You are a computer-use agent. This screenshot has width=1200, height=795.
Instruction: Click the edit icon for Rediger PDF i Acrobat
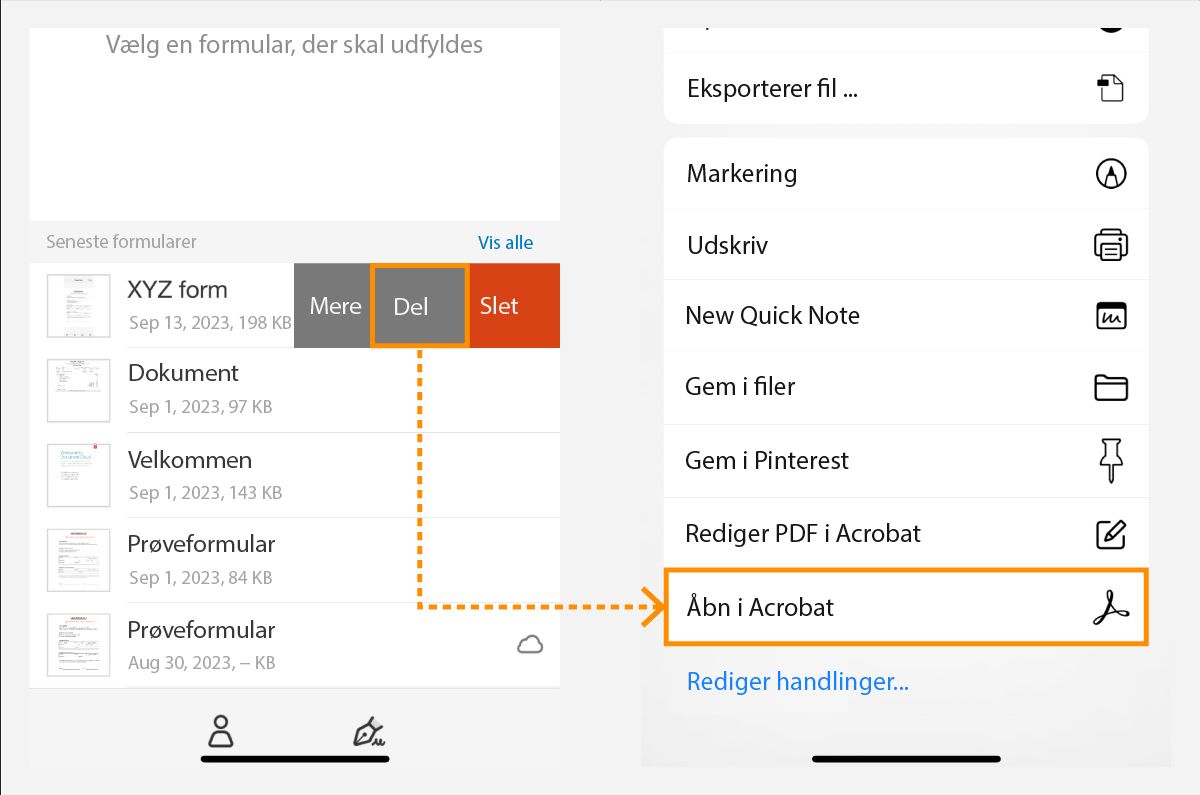click(x=1110, y=533)
